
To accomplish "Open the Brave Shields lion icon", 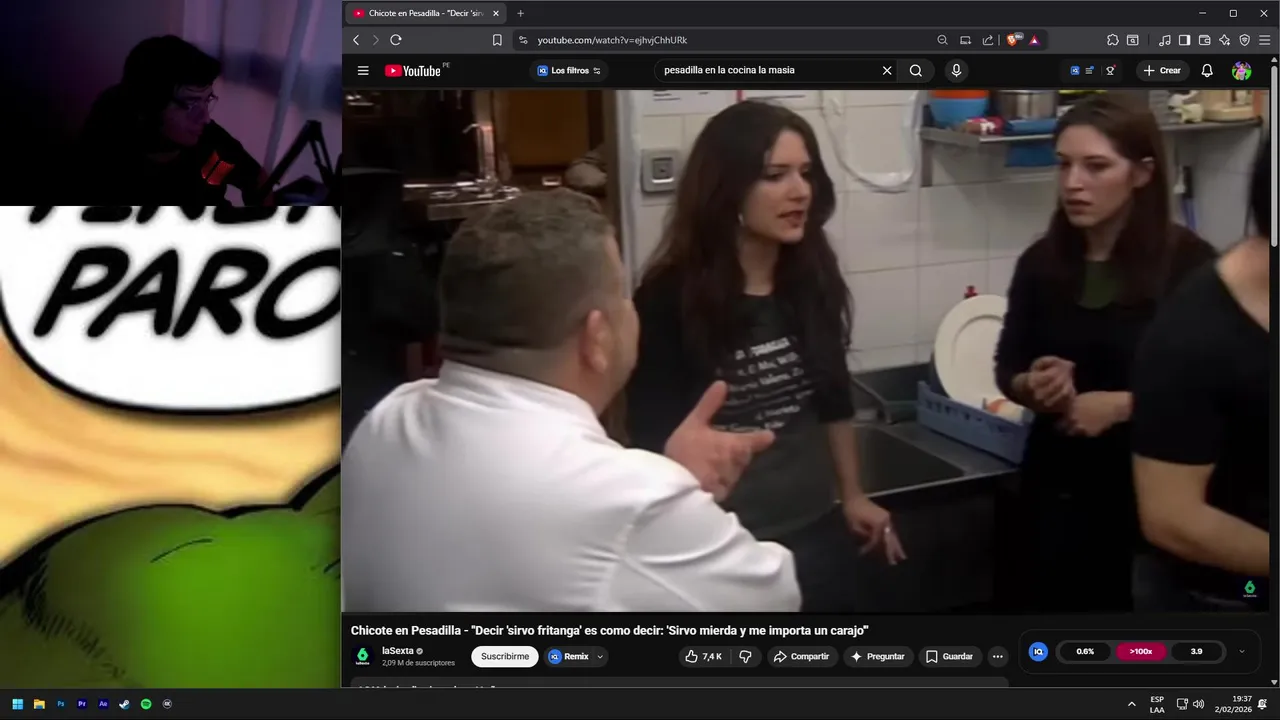I will [x=1013, y=40].
